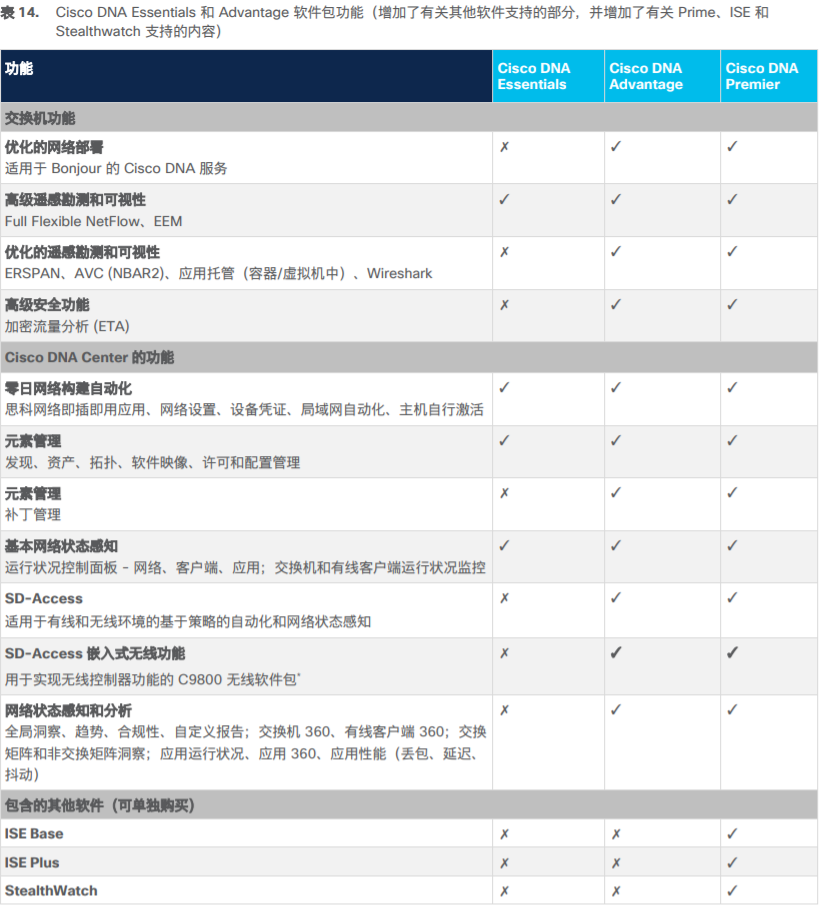Click the text Full Flexible NetFlow、EEM

tap(94, 221)
